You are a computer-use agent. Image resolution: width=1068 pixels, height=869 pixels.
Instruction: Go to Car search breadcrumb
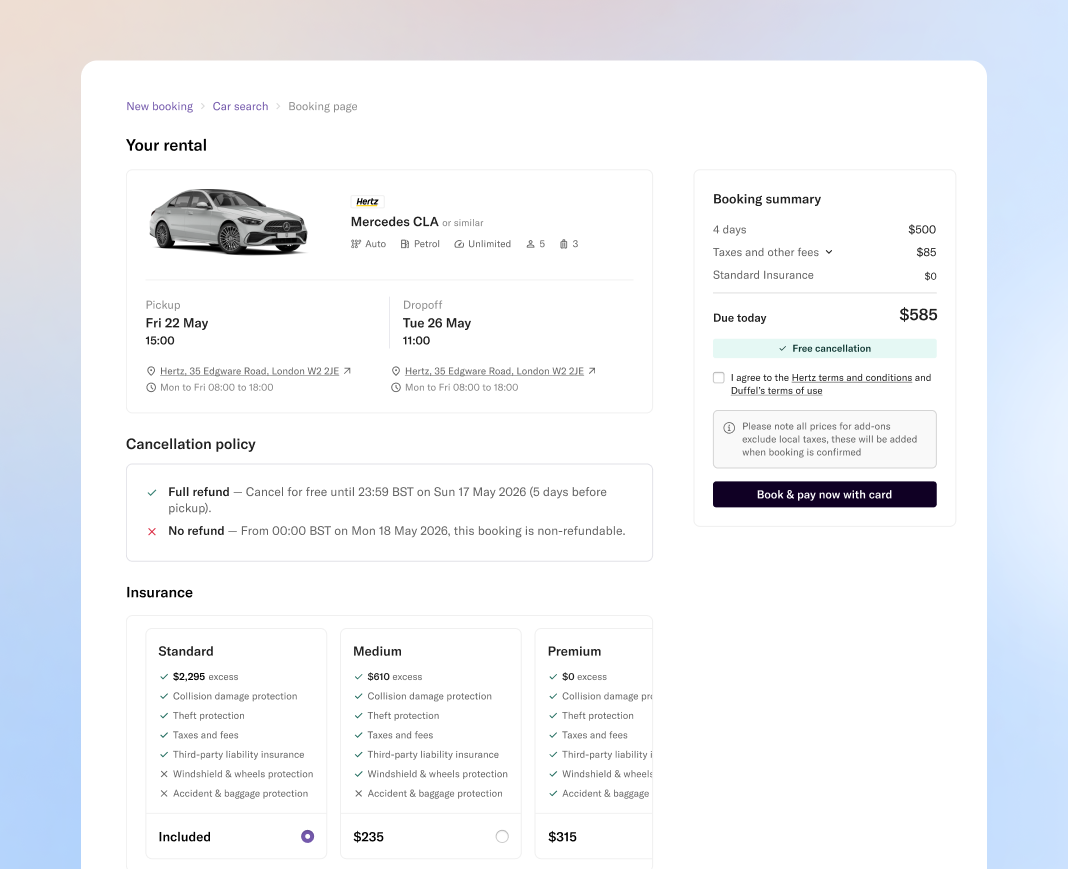[240, 106]
